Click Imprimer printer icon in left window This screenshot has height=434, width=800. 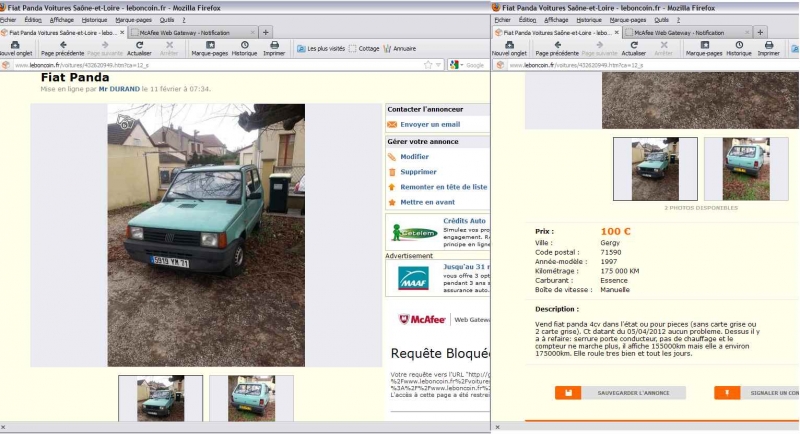pyautogui.click(x=274, y=45)
